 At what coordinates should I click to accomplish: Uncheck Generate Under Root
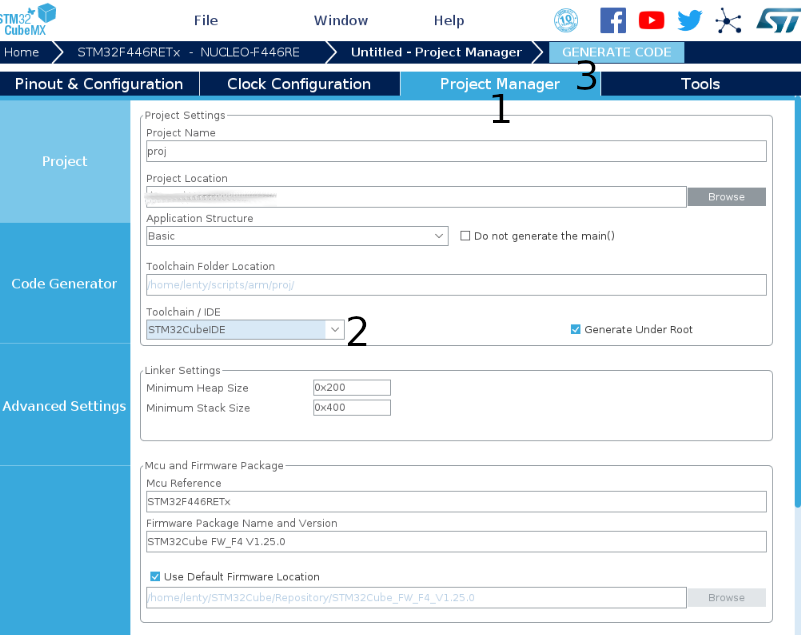point(575,330)
